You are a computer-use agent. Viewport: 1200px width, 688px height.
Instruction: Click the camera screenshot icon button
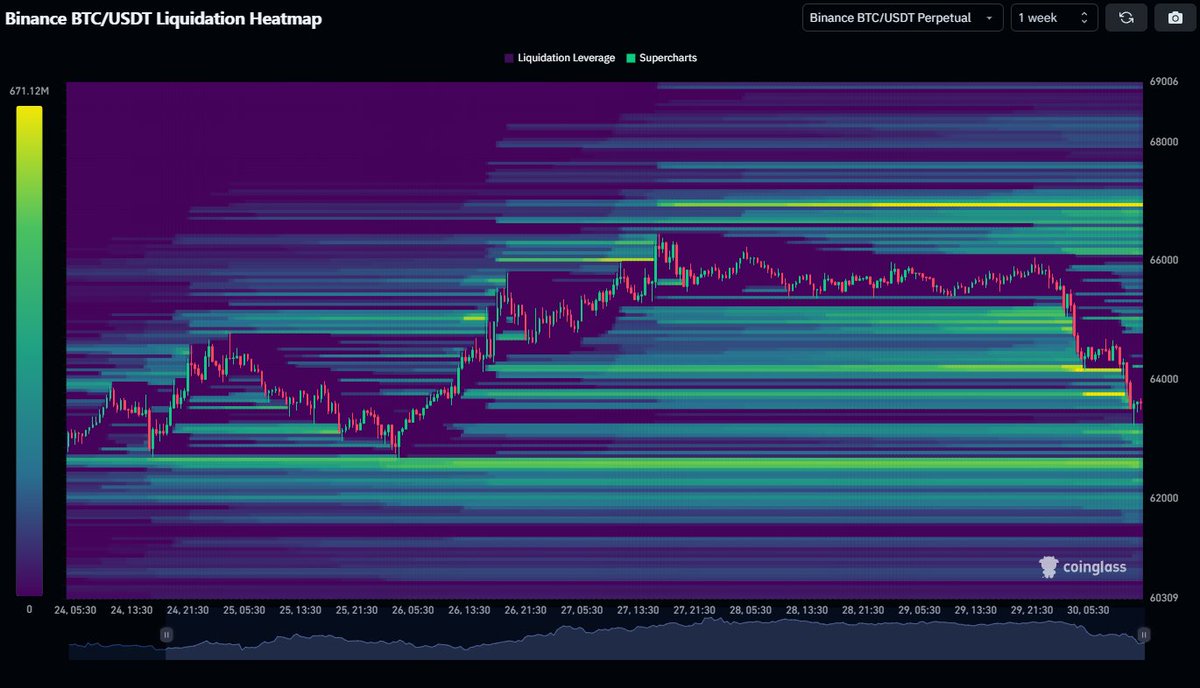[1175, 17]
